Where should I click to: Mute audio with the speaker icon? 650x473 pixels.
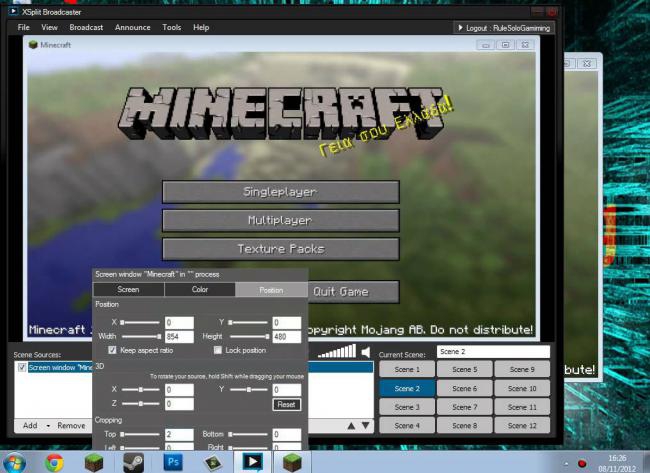[x=365, y=352]
